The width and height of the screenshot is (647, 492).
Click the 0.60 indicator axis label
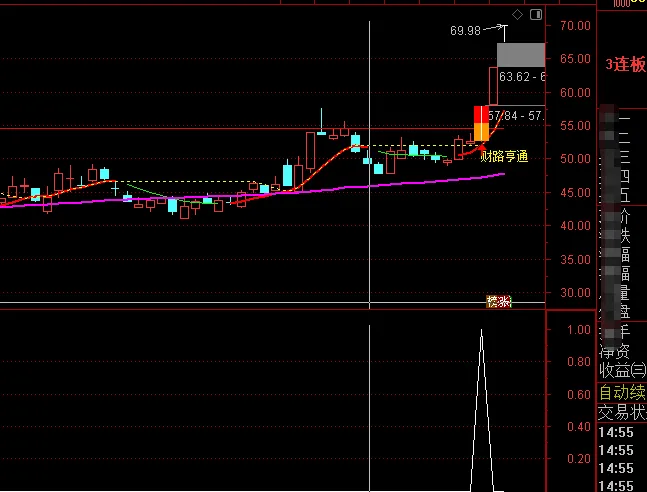(x=579, y=394)
